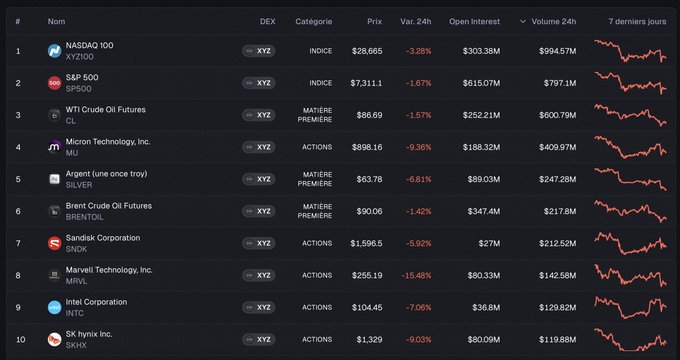680x360 pixels.
Task: Open SK hynix Inc. market name
Action: (x=89, y=334)
